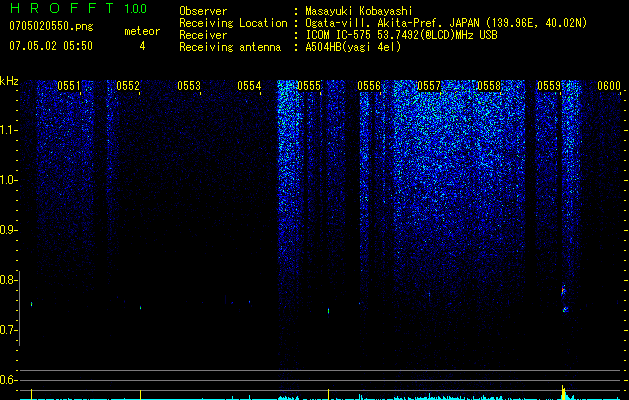Click the meteor echo below 0552
629x400 pixels.
[140, 308]
